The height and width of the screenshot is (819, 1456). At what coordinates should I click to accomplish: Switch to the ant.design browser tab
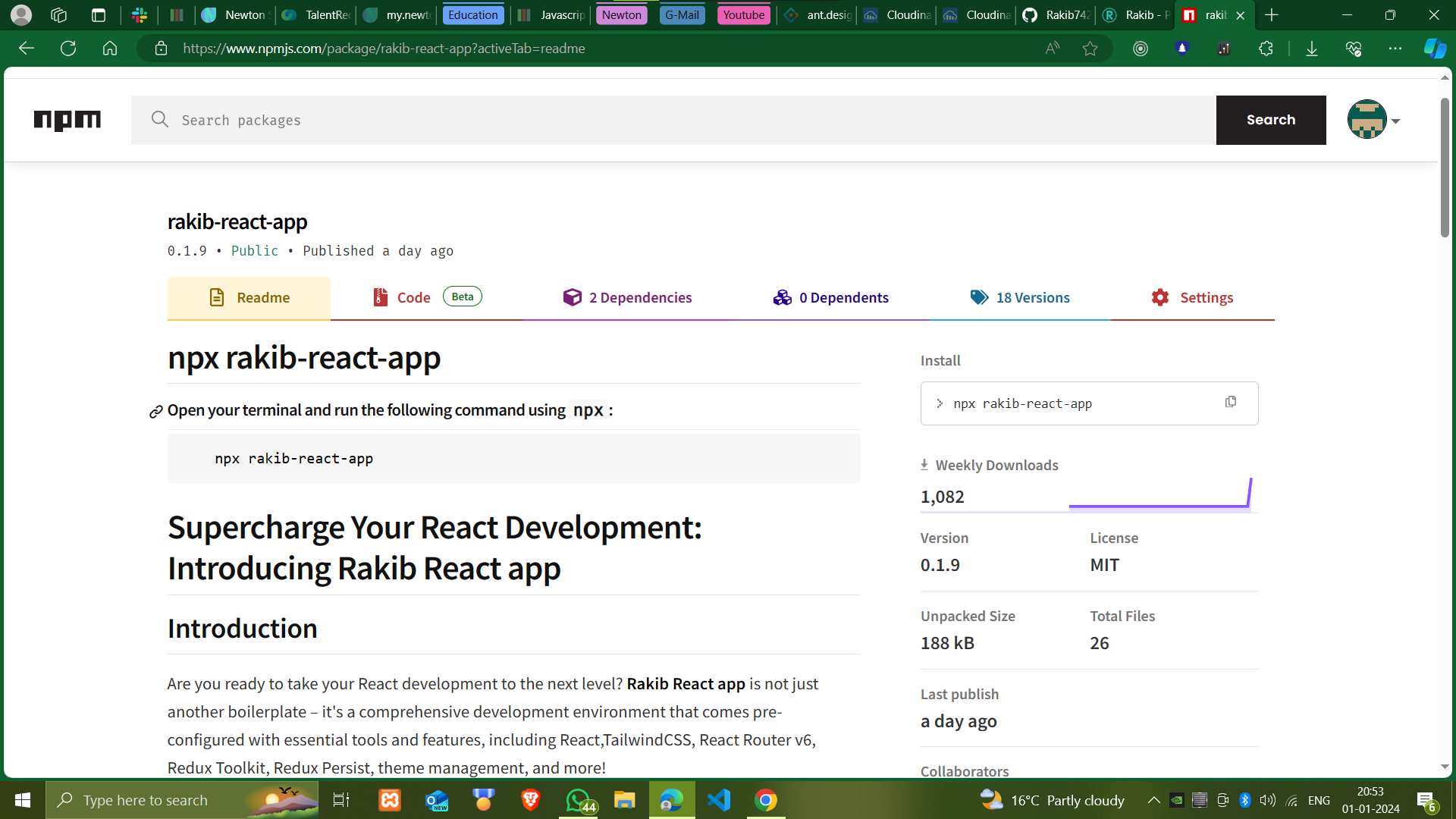[818, 14]
